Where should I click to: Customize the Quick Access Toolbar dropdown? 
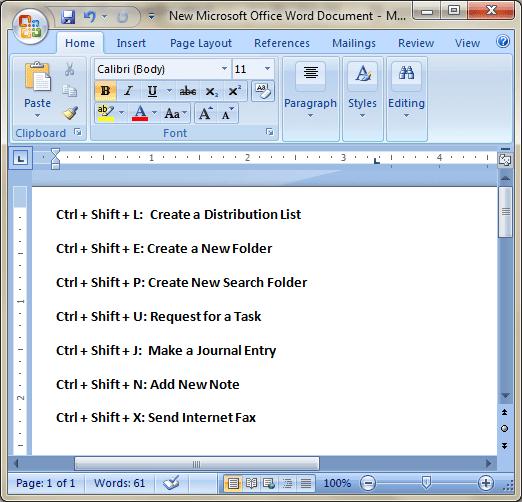(151, 16)
